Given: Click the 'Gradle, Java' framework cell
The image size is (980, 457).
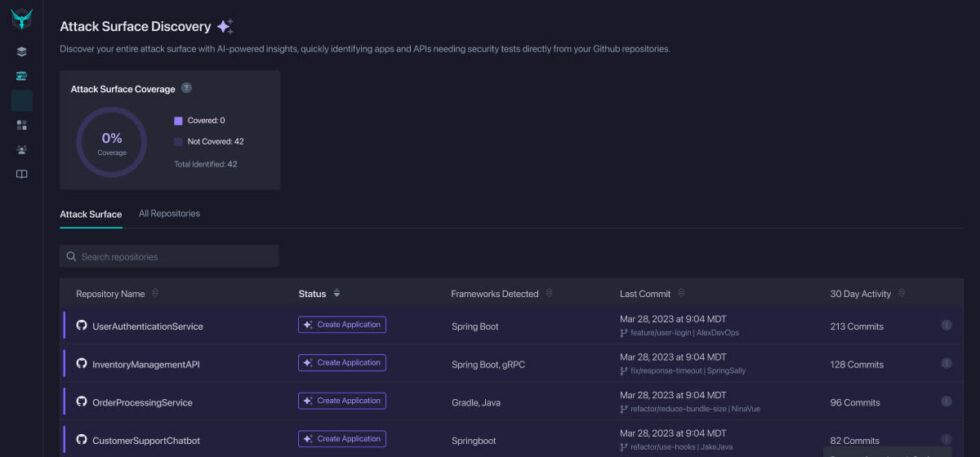Looking at the screenshot, I should (x=476, y=403).
